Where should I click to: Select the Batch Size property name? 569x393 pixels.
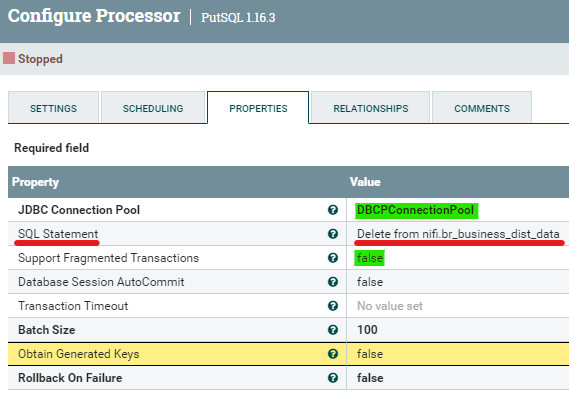tap(46, 329)
